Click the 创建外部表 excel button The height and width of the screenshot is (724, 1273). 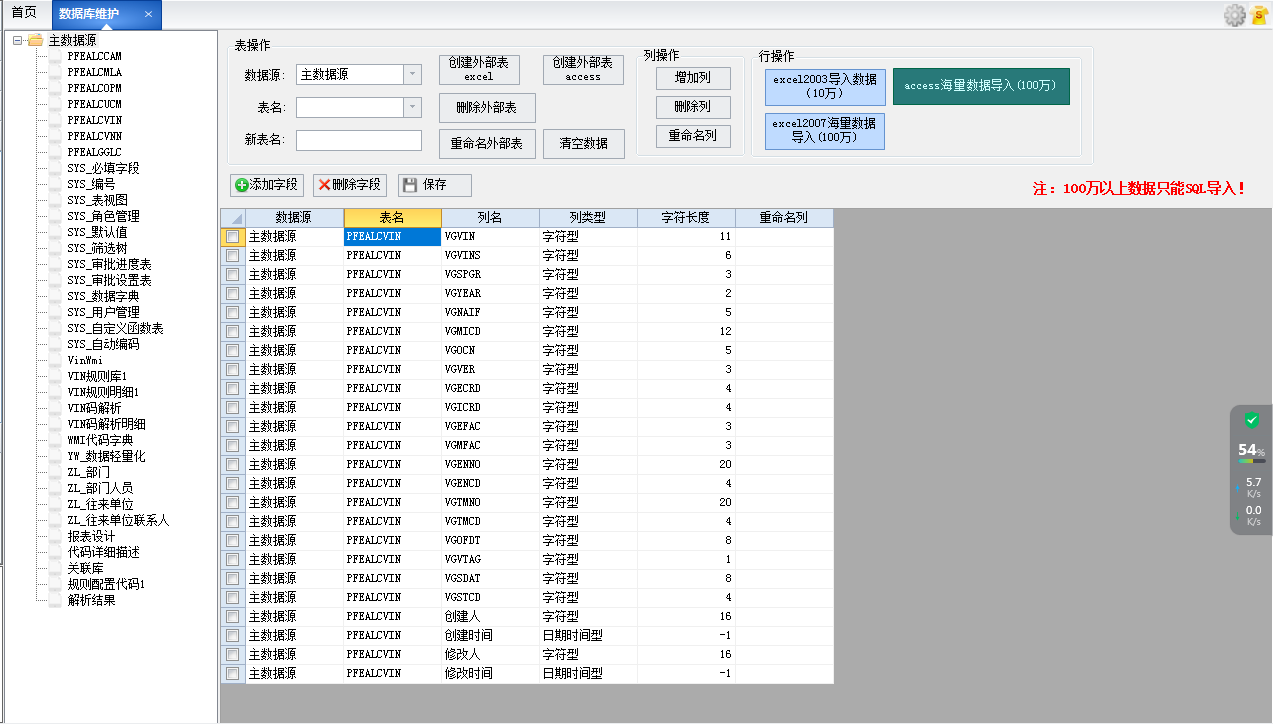(x=479, y=69)
